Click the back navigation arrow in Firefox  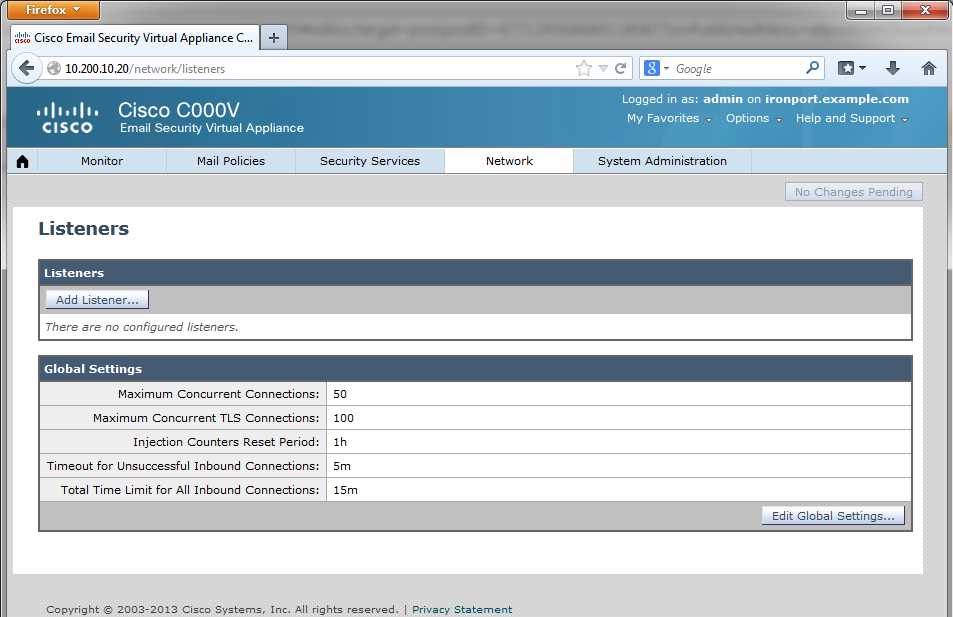27,68
